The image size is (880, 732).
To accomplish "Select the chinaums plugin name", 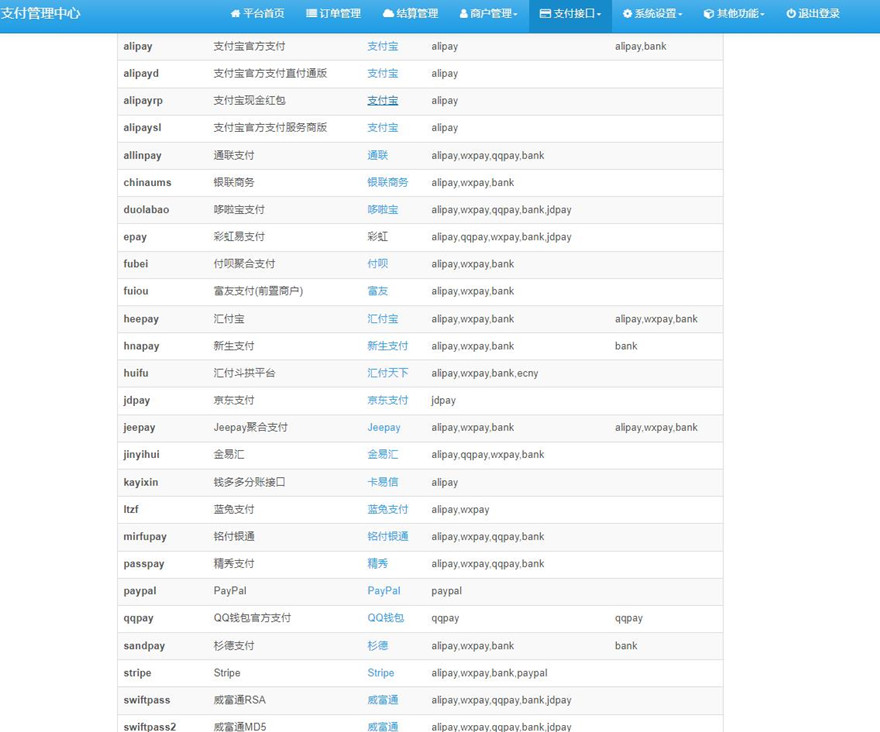I will pos(148,182).
